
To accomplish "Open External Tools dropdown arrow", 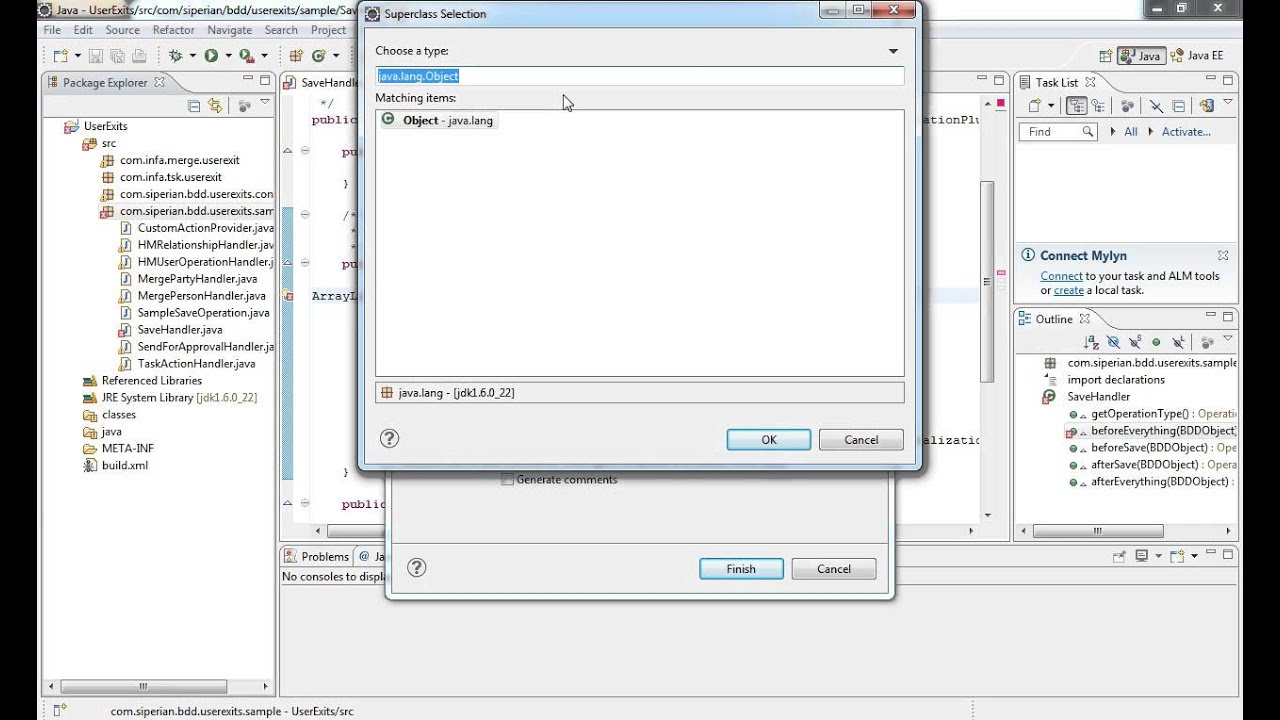I will pos(264,56).
